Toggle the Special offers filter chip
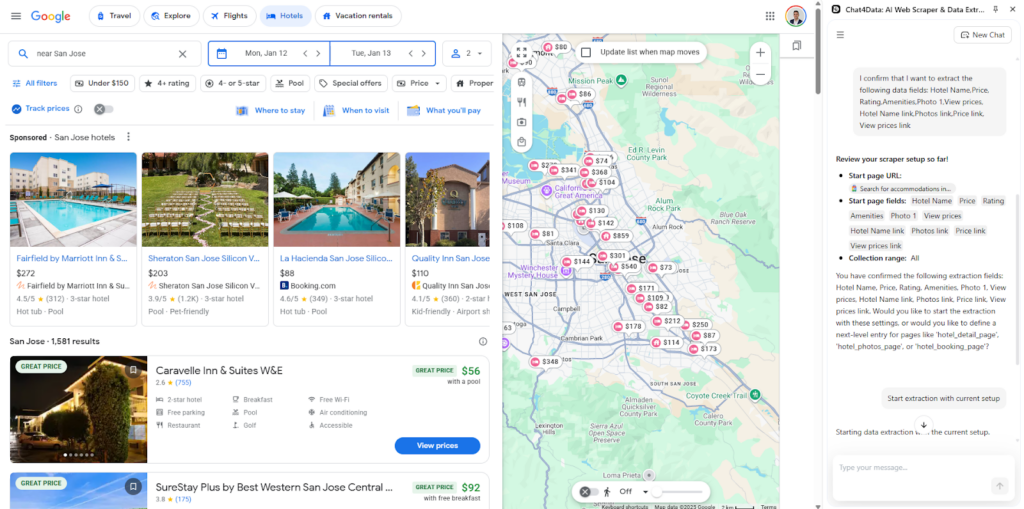 [x=351, y=83]
